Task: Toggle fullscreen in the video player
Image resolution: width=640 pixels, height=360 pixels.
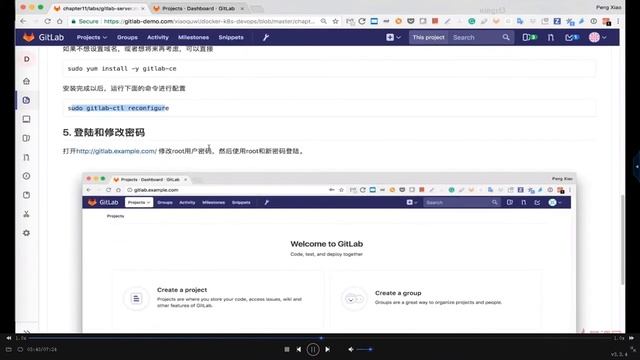Action: 633,349
